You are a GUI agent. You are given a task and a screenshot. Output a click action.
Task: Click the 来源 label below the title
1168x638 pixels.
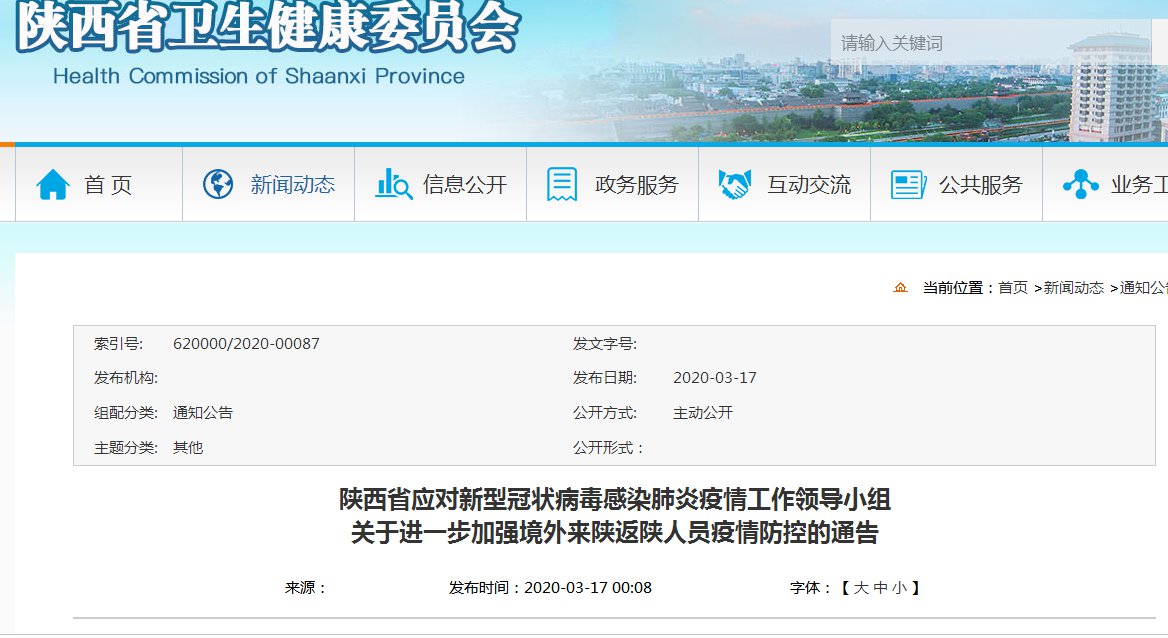click(x=305, y=588)
